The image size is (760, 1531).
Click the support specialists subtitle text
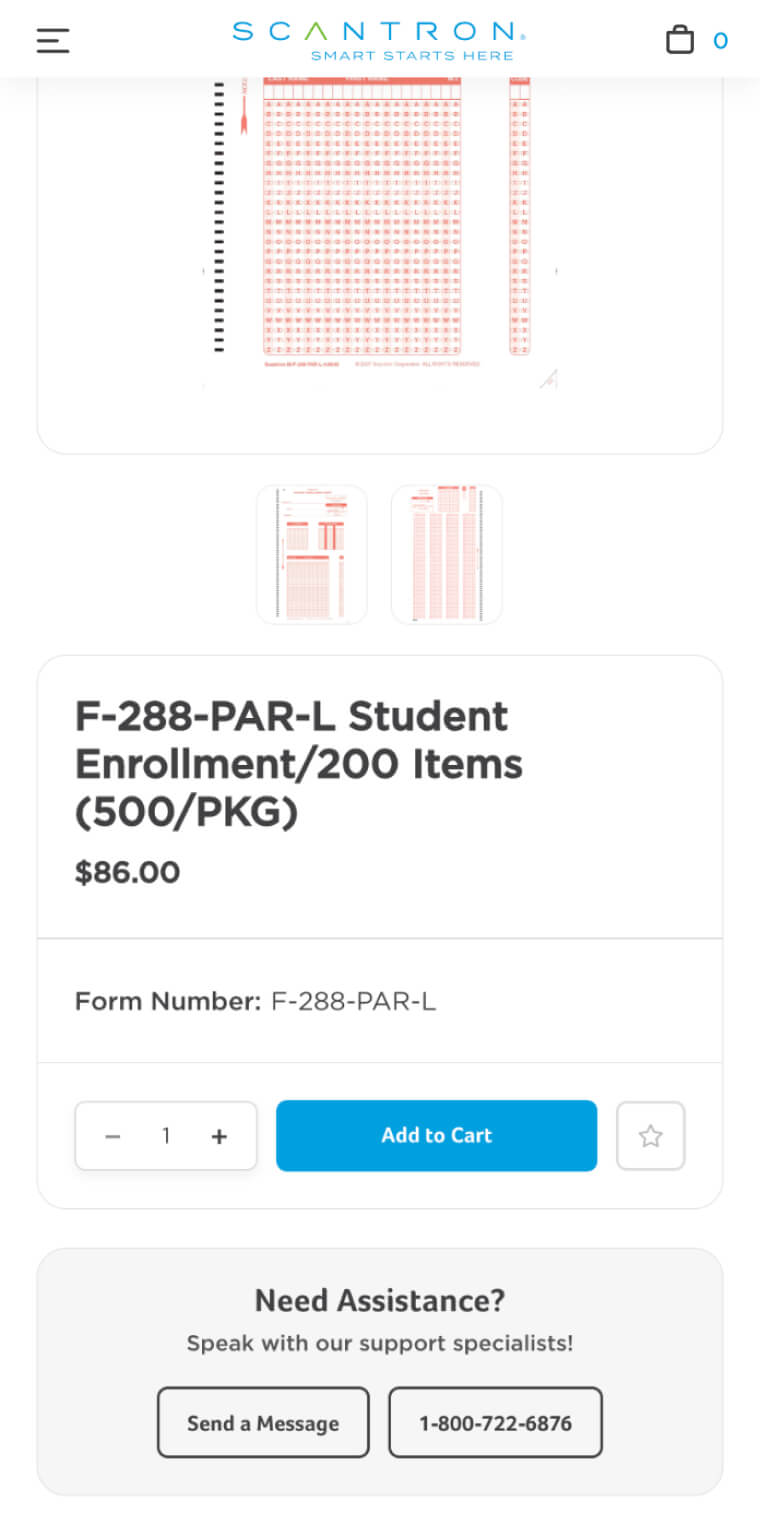380,1343
